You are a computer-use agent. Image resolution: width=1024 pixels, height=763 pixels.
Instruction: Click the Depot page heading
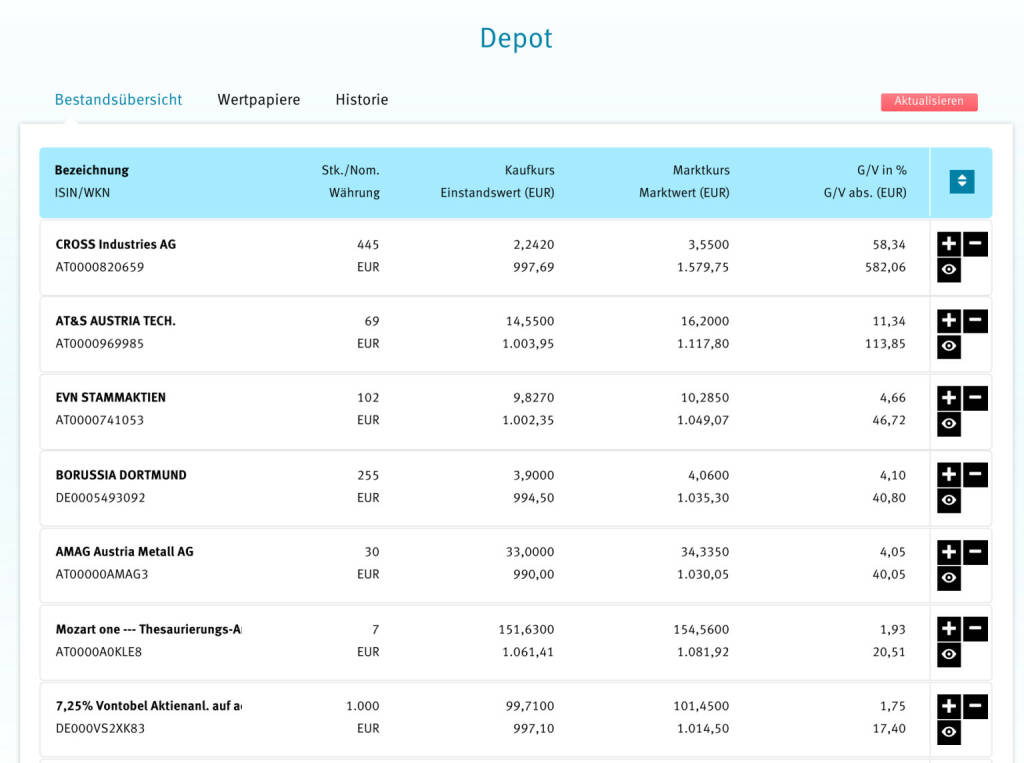tap(516, 39)
